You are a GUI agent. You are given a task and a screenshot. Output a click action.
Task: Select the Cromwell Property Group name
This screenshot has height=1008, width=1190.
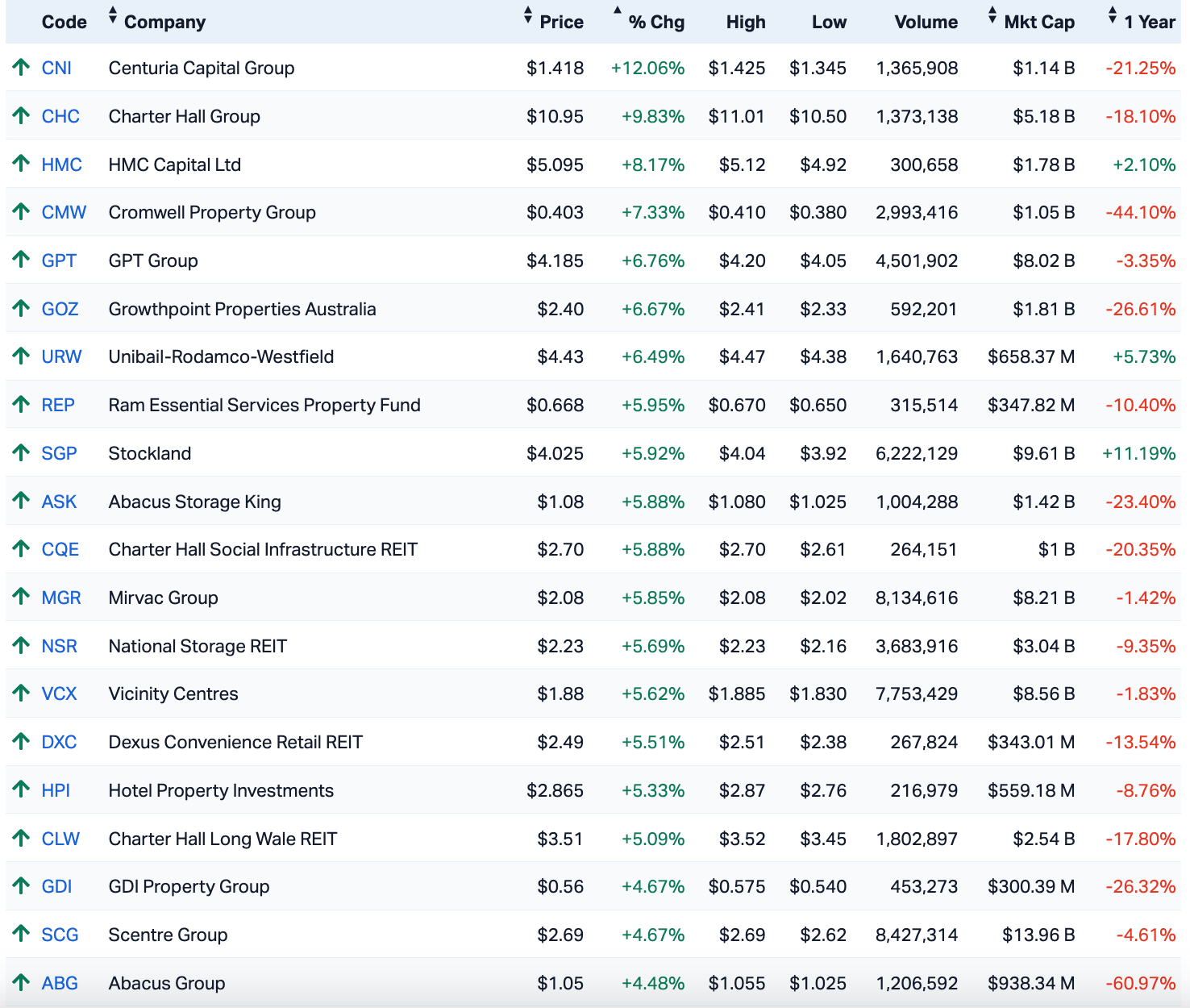click(x=212, y=212)
